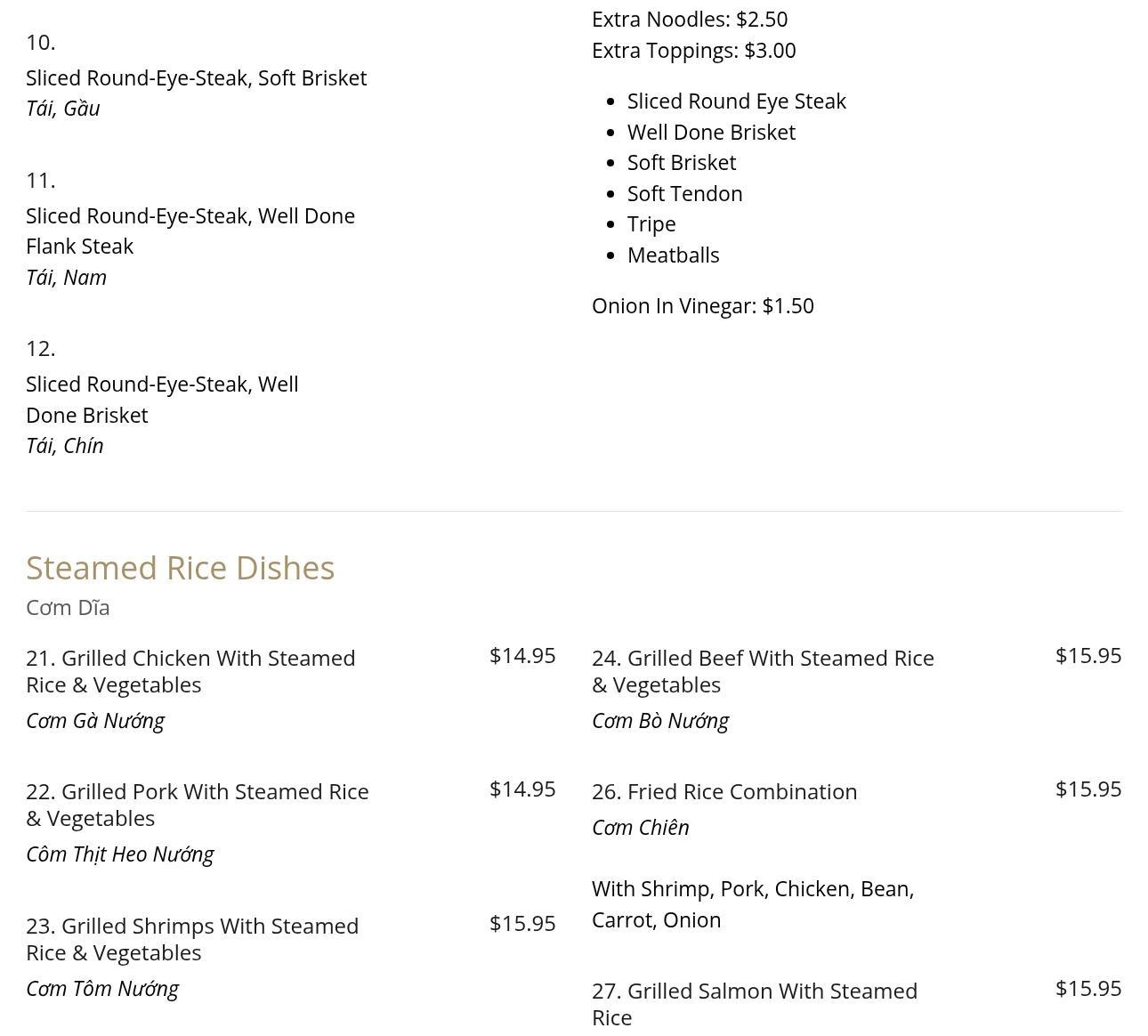Click item 12 Sliced Round-Eye-Steak, Well Done Brisket

pyautogui.click(x=161, y=400)
